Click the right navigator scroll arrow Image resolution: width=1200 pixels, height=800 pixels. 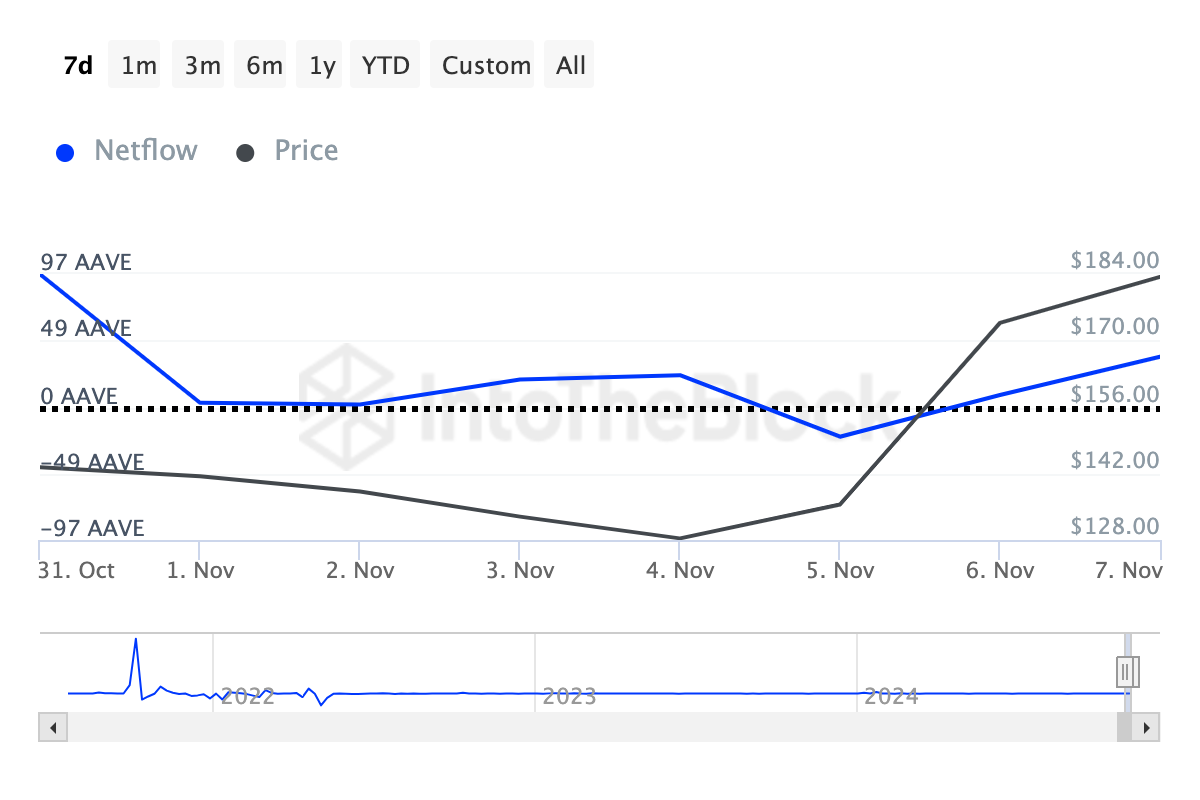1147,728
